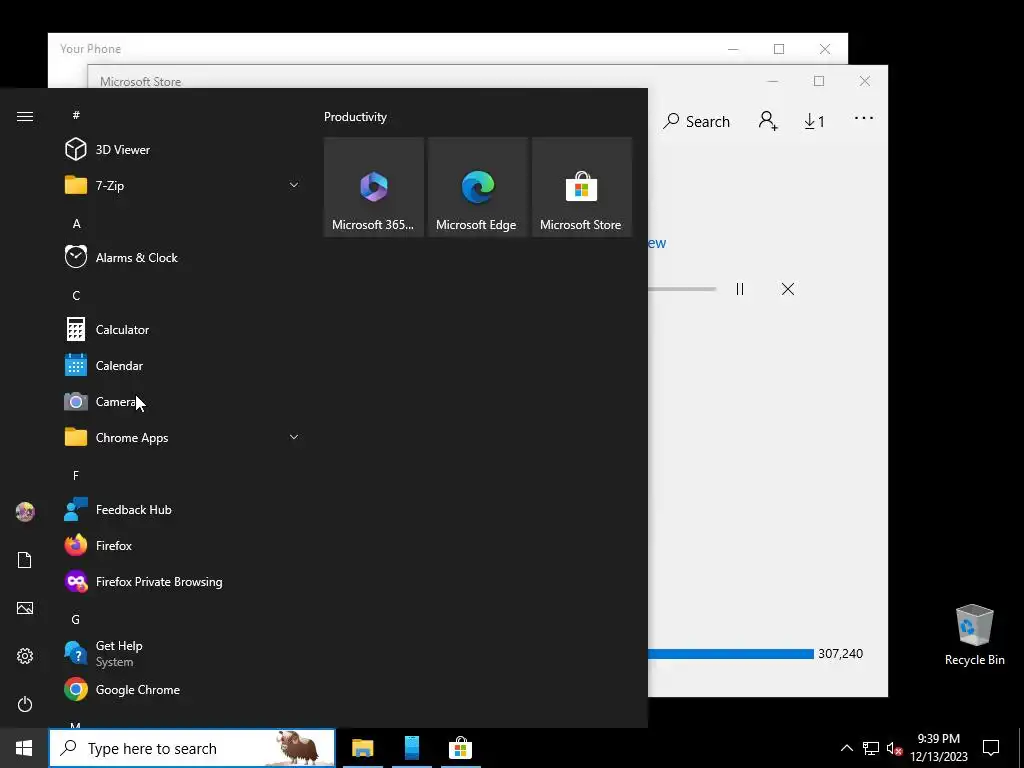The height and width of the screenshot is (768, 1024).
Task: Click the letter C section header
Action: point(76,295)
